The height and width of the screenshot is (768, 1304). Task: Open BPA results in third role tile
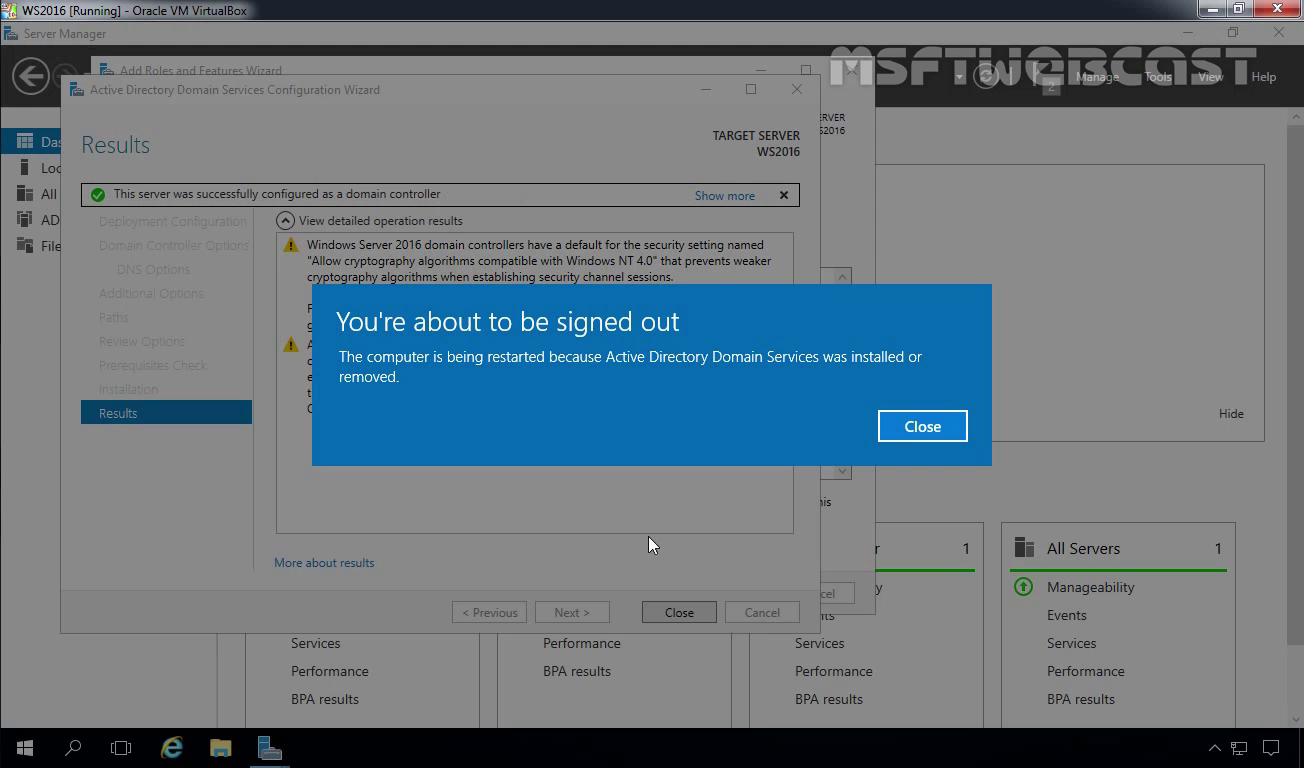[828, 699]
